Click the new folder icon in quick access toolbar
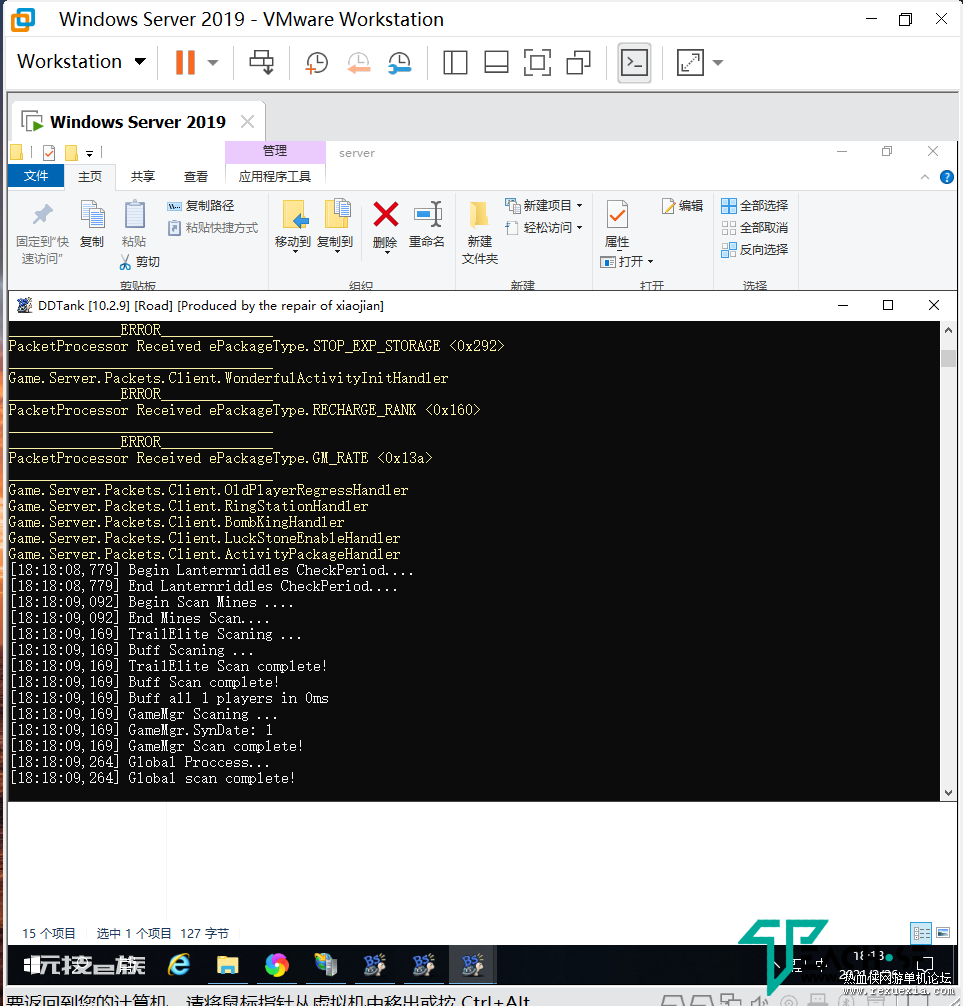The image size is (963, 1006). (71, 153)
